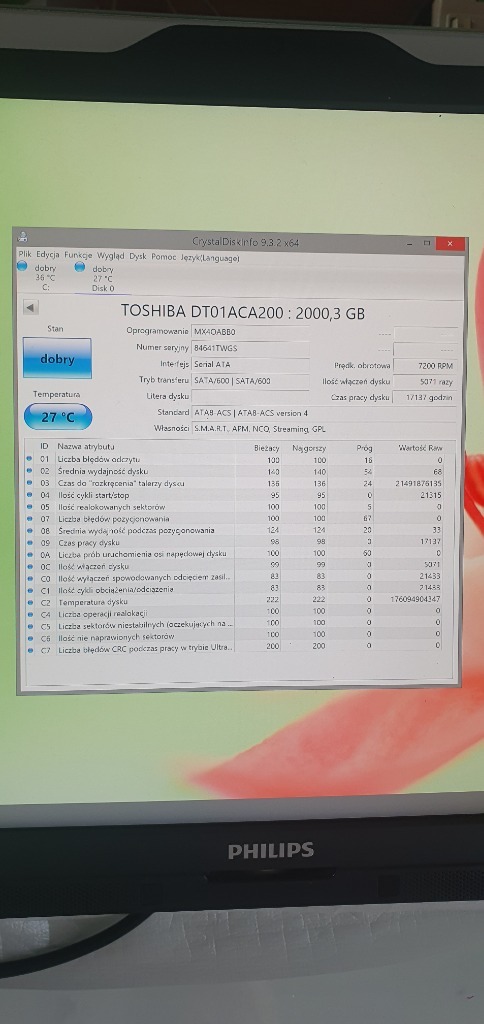This screenshot has width=484, height=1024.
Task: Click status dot for attribute 01
Action: [29, 459]
